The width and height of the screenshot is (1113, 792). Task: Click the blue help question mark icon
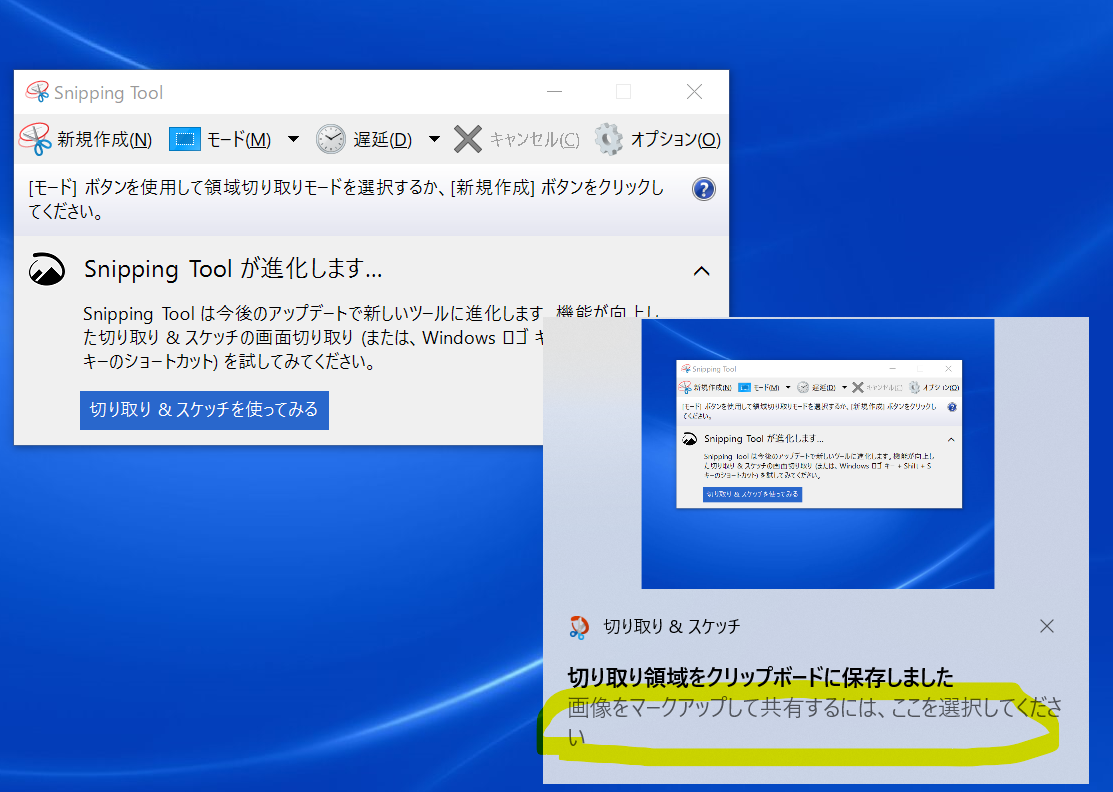coord(703,189)
